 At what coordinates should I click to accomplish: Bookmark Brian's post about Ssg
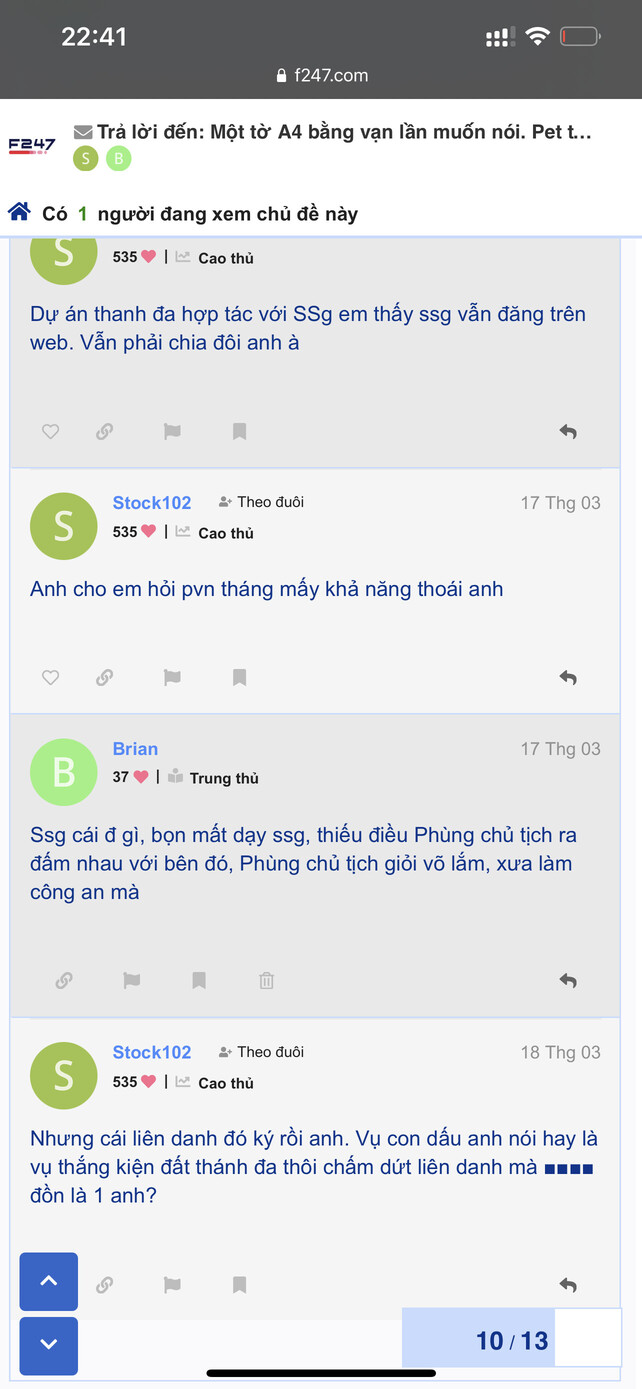point(199,980)
